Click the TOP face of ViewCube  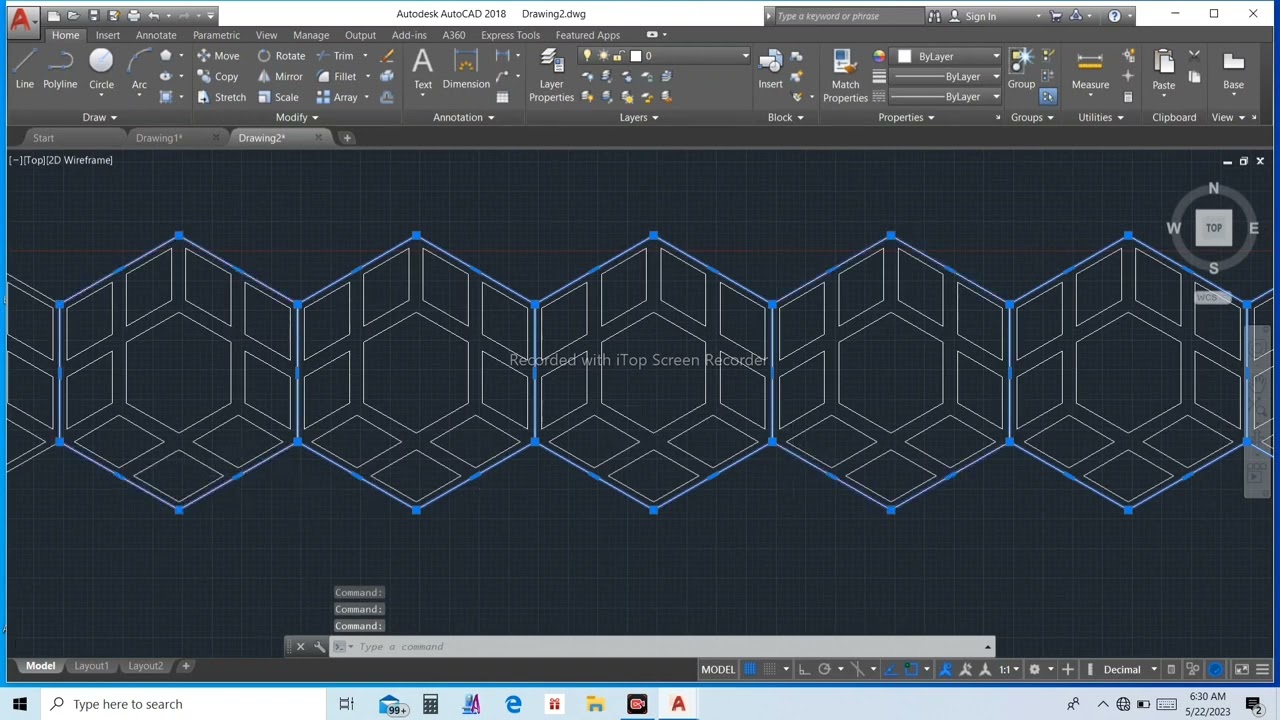[1213, 228]
